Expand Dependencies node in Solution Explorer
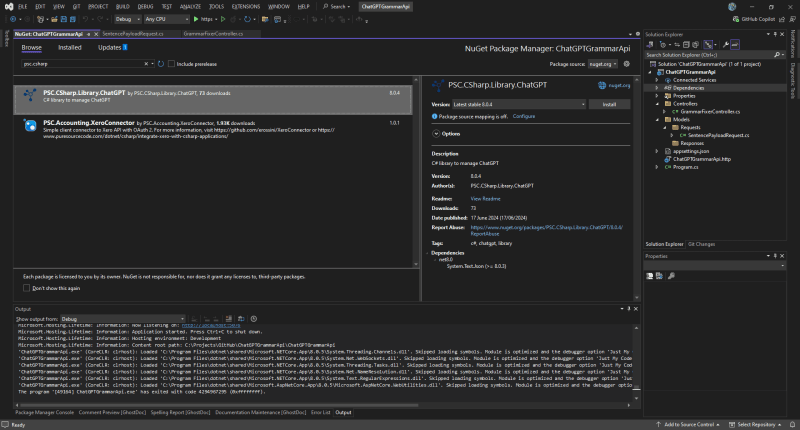 click(657, 88)
